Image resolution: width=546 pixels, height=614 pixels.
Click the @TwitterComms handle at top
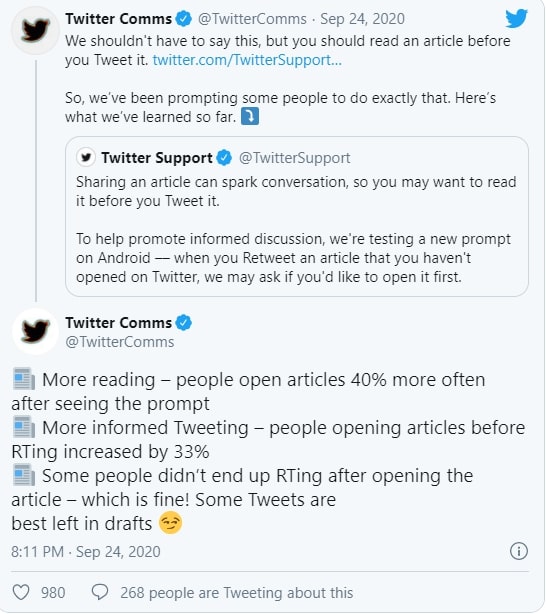tap(252, 19)
